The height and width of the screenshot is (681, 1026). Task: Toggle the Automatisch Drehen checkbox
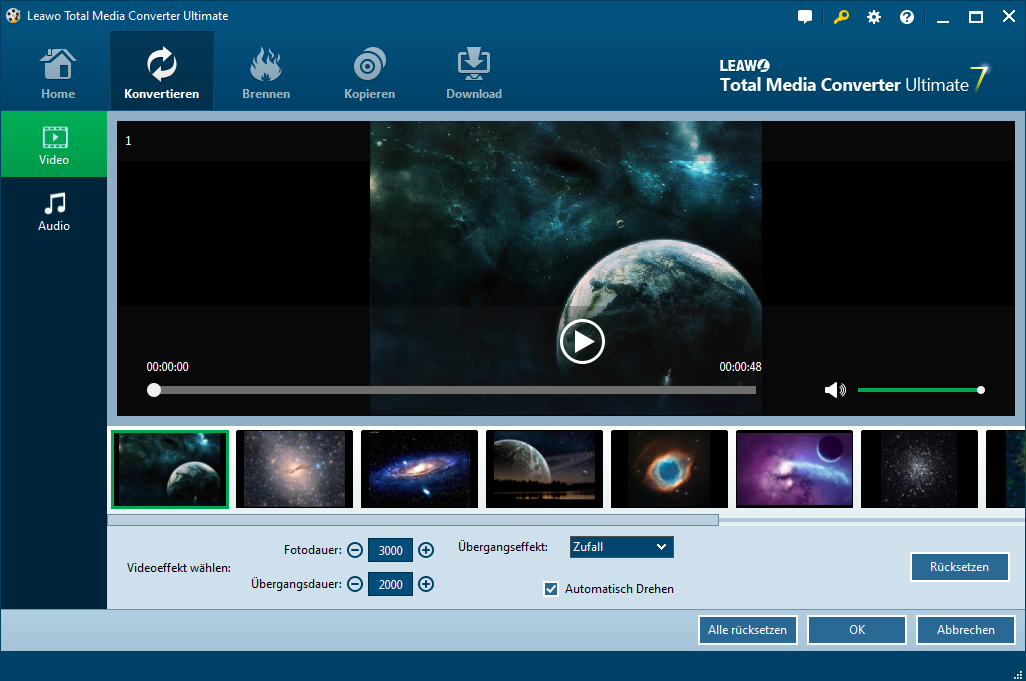[551, 589]
